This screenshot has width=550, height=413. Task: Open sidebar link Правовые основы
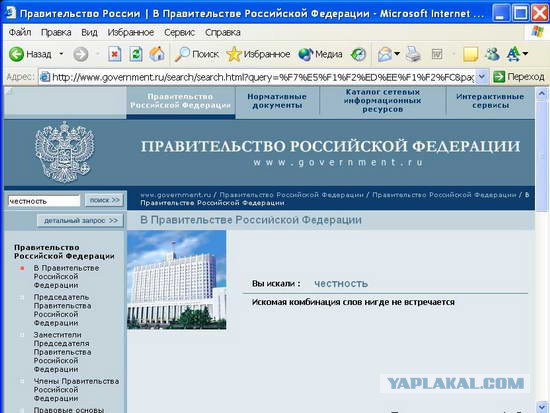pyautogui.click(x=69, y=410)
